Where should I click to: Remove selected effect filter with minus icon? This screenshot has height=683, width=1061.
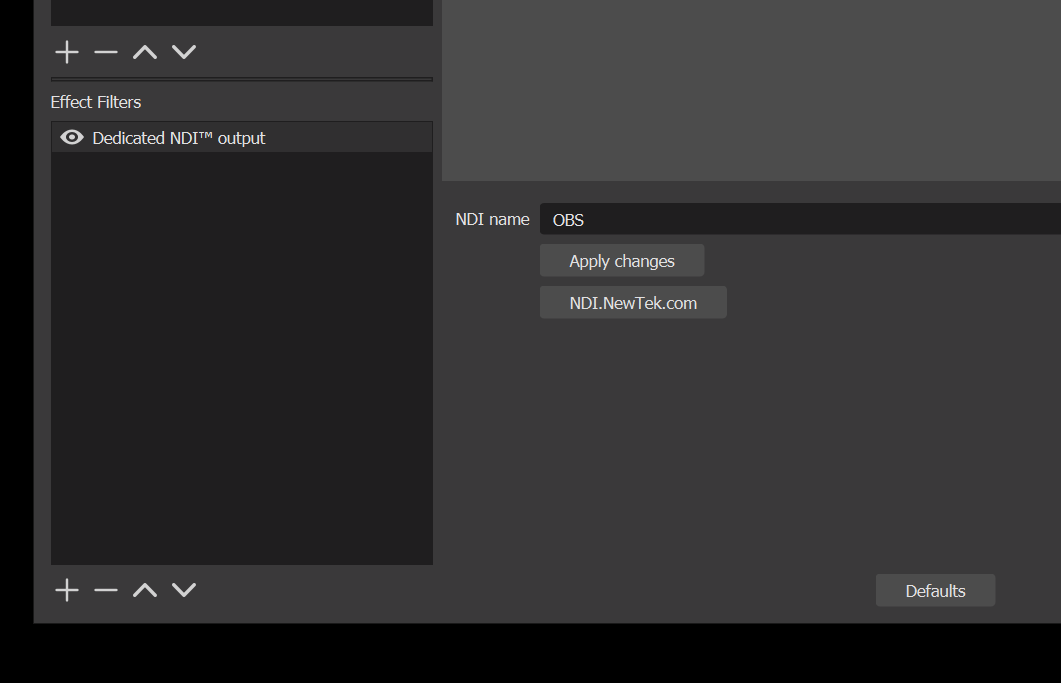pyautogui.click(x=106, y=590)
